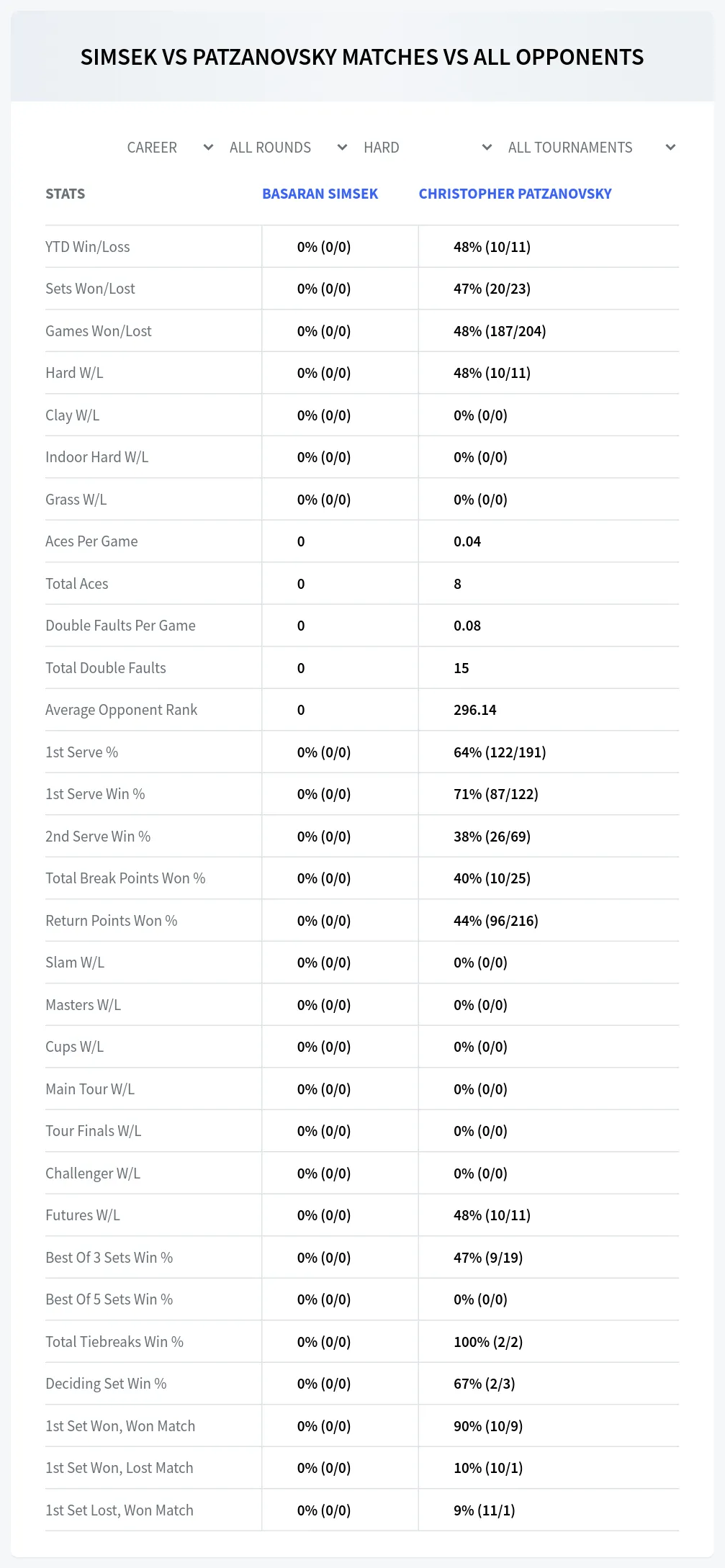
Task: Expand the ALL ROUNDS dropdown
Action: click(288, 148)
